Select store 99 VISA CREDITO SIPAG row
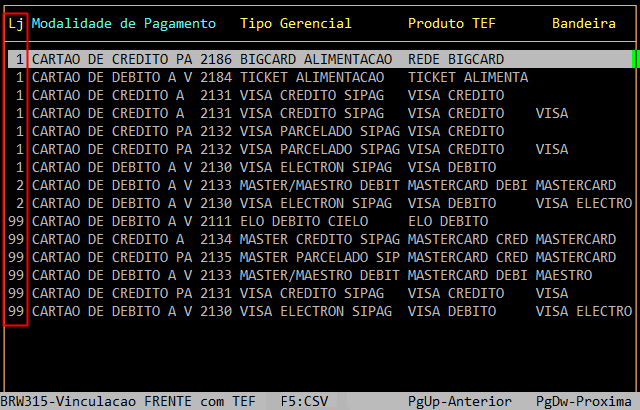This screenshot has width=640, height=410. pyautogui.click(x=320, y=293)
